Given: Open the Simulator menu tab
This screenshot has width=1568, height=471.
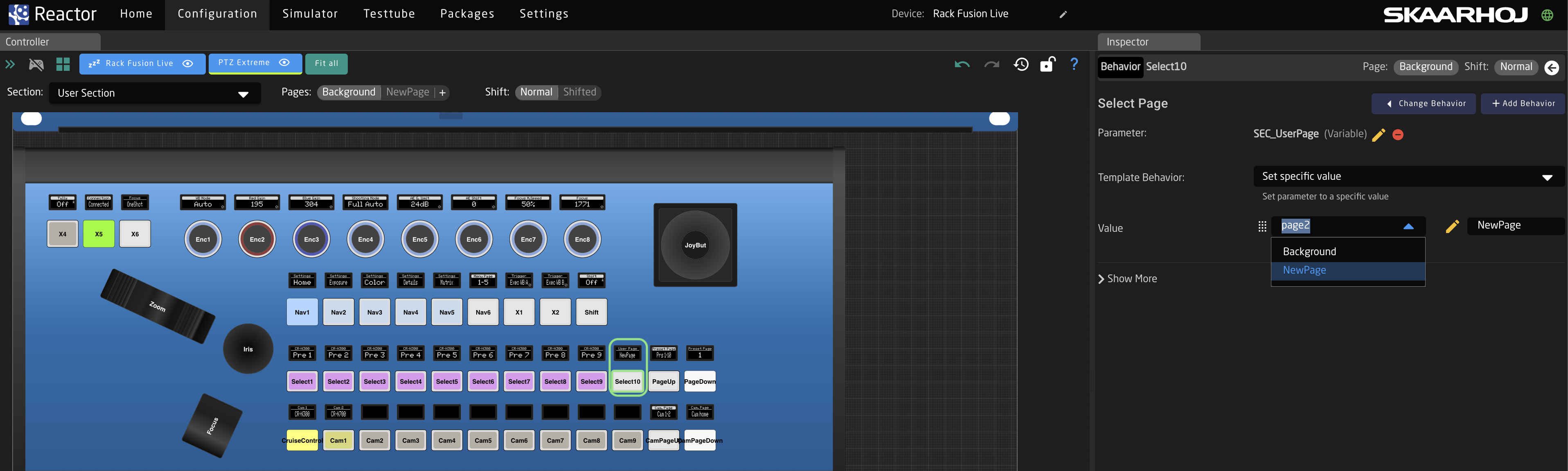Looking at the screenshot, I should (310, 14).
